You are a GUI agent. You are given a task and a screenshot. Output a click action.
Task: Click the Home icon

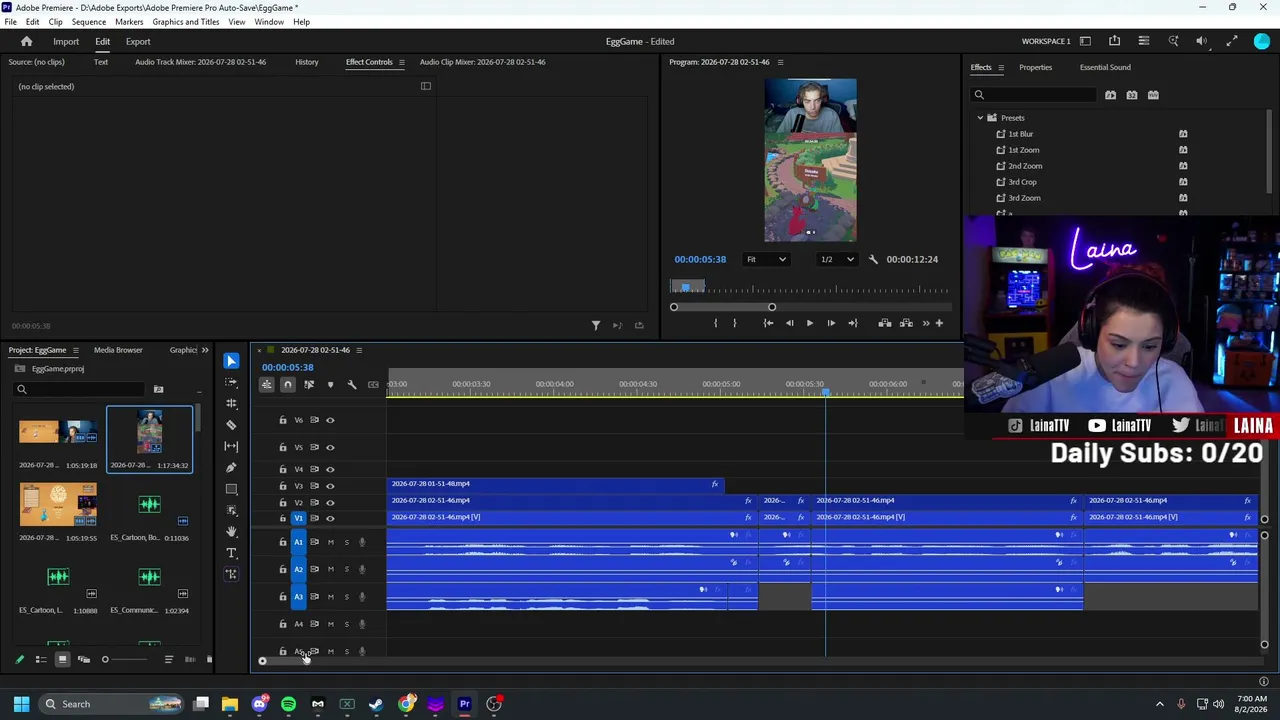click(x=27, y=41)
